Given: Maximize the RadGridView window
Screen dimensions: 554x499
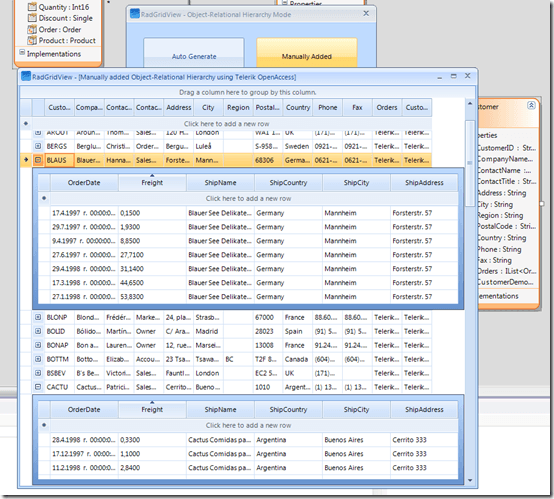Looking at the screenshot, I should (454, 76).
